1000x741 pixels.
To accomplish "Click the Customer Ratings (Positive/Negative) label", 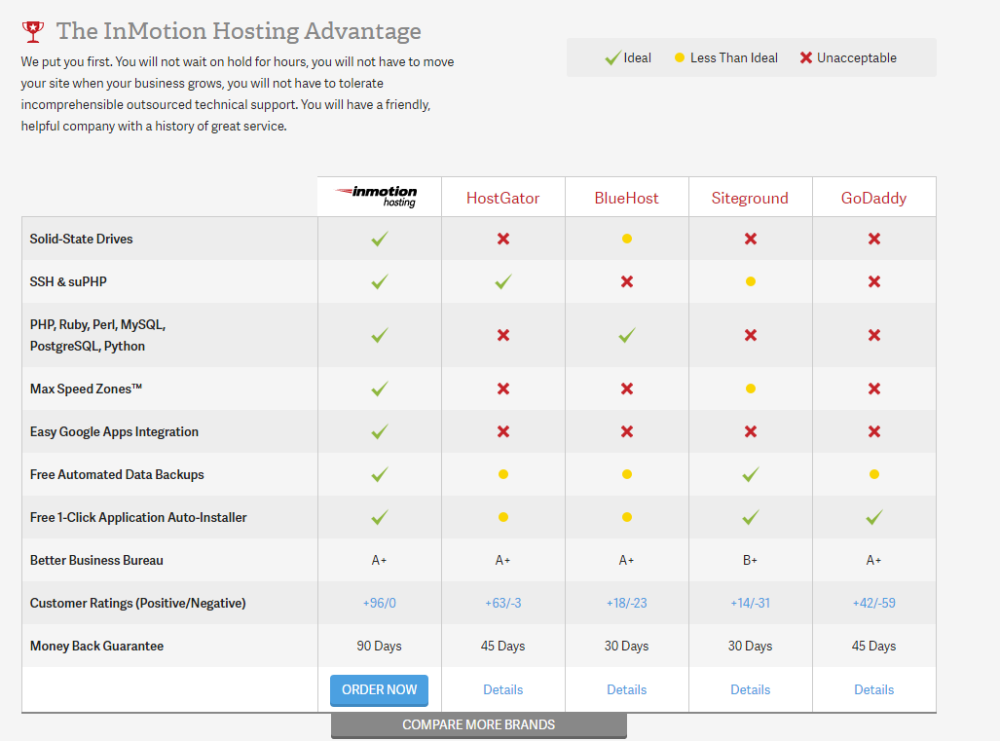I will coord(138,603).
